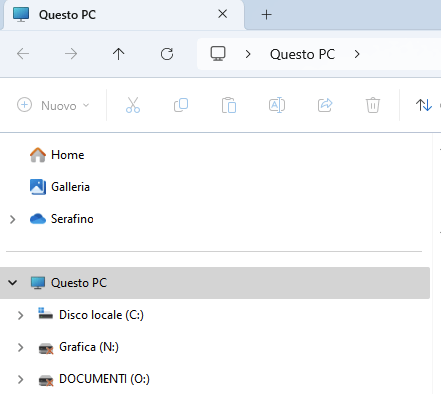Image resolution: width=441 pixels, height=394 pixels.
Task: Go up one folder level
Action: (118, 54)
